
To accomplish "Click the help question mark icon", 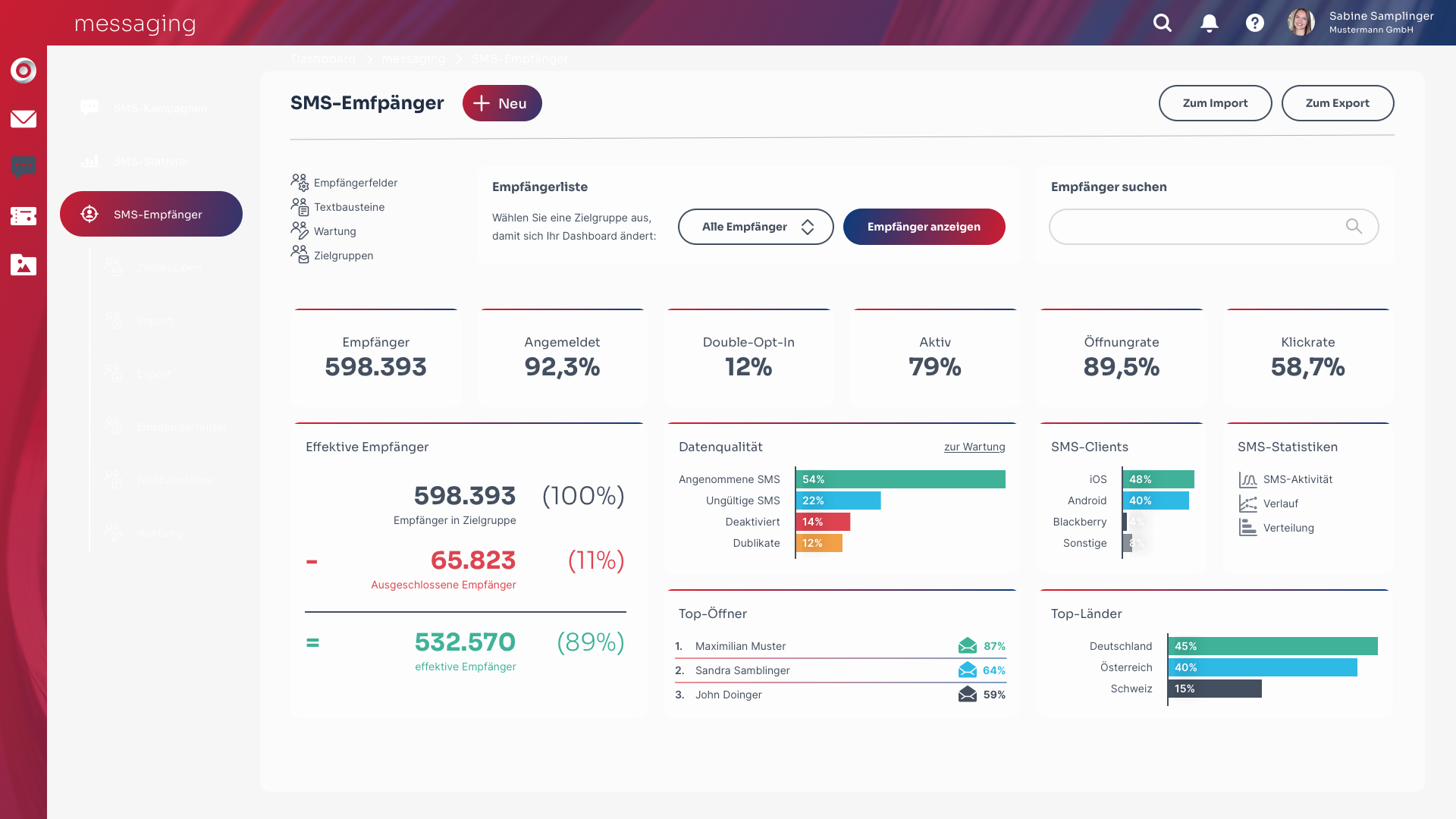I will pyautogui.click(x=1255, y=23).
